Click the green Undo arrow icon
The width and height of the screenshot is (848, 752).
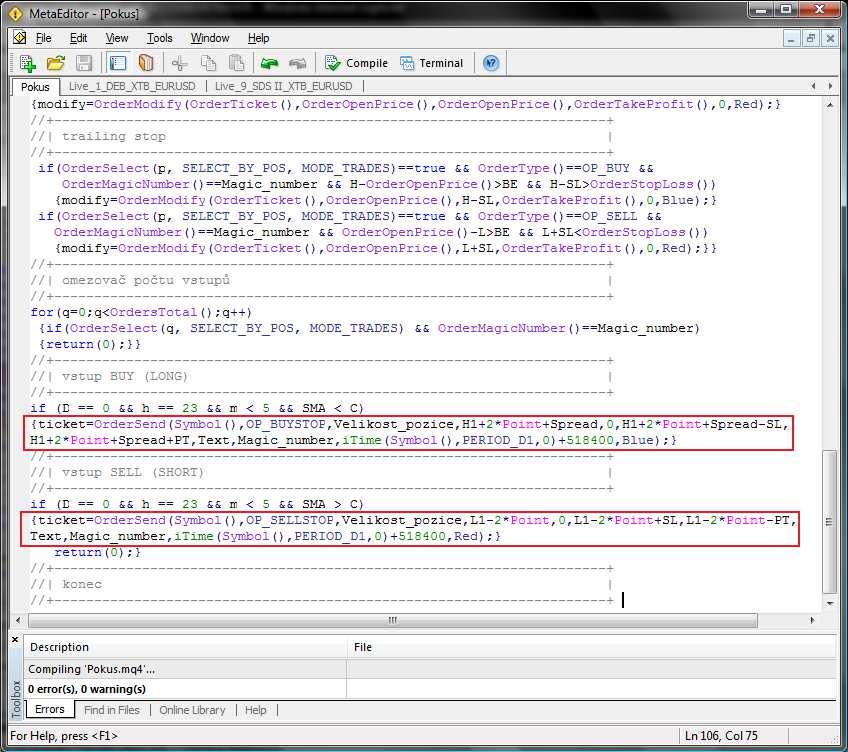coord(269,63)
